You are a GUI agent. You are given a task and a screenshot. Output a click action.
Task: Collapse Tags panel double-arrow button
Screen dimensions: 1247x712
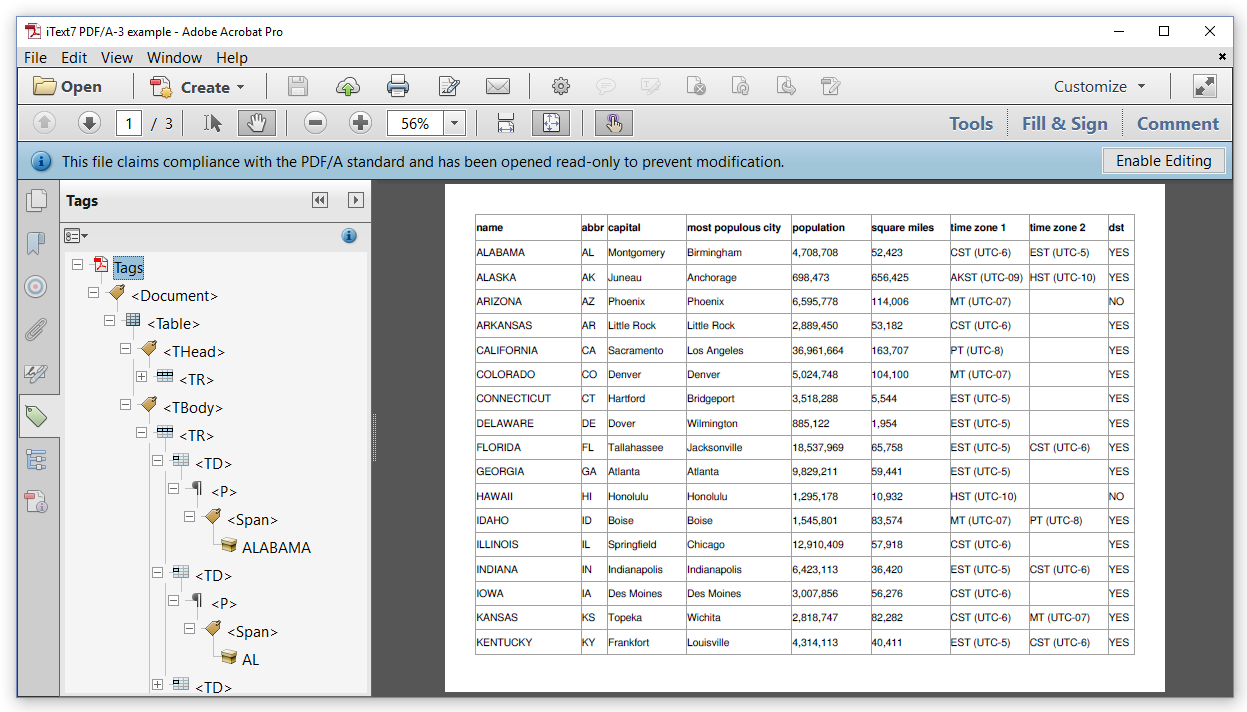(x=320, y=200)
